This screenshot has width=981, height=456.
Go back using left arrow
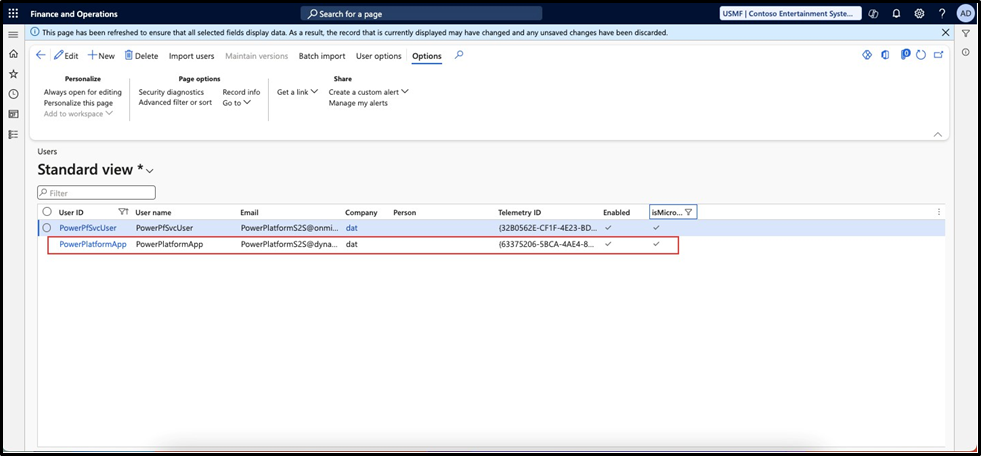(41, 55)
